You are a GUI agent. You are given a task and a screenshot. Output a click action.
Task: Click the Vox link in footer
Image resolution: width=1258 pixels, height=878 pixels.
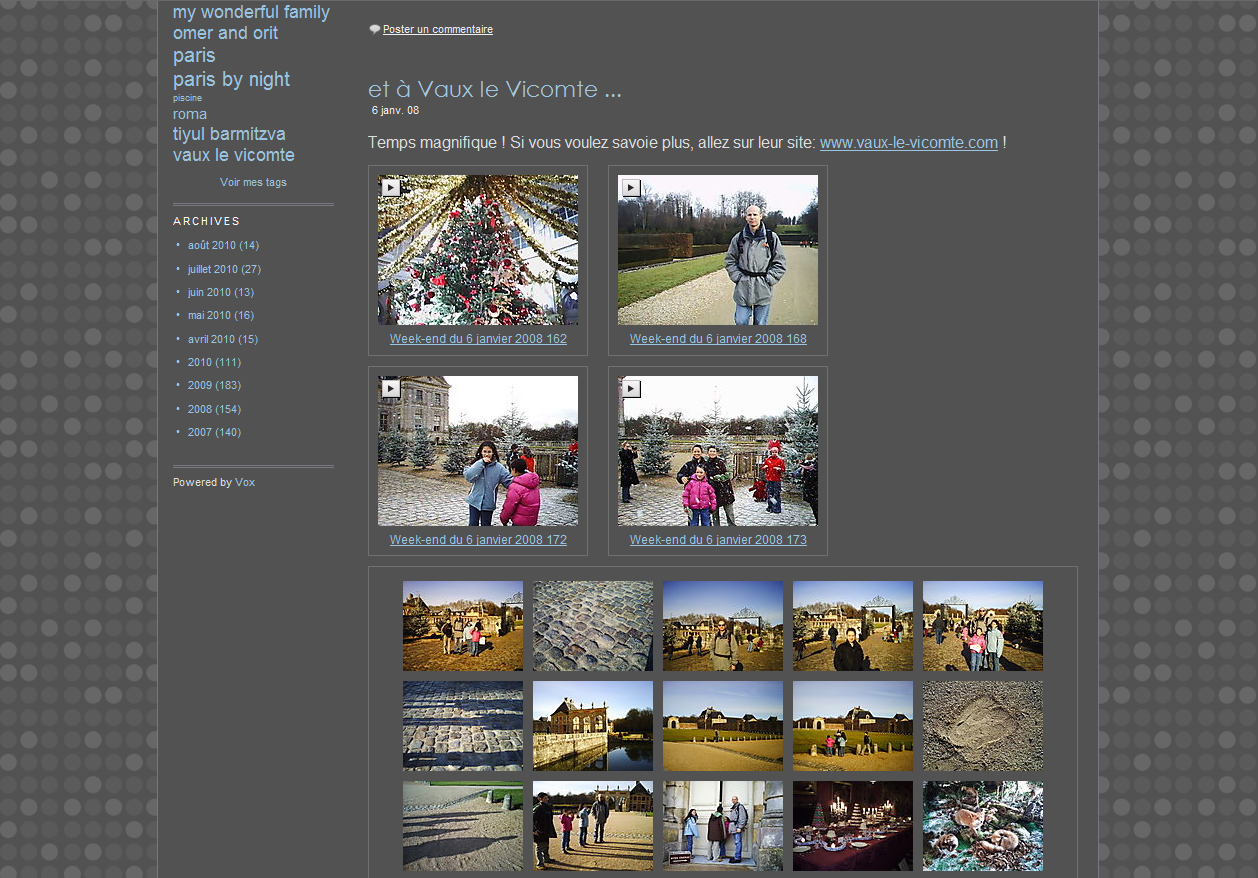[245, 482]
